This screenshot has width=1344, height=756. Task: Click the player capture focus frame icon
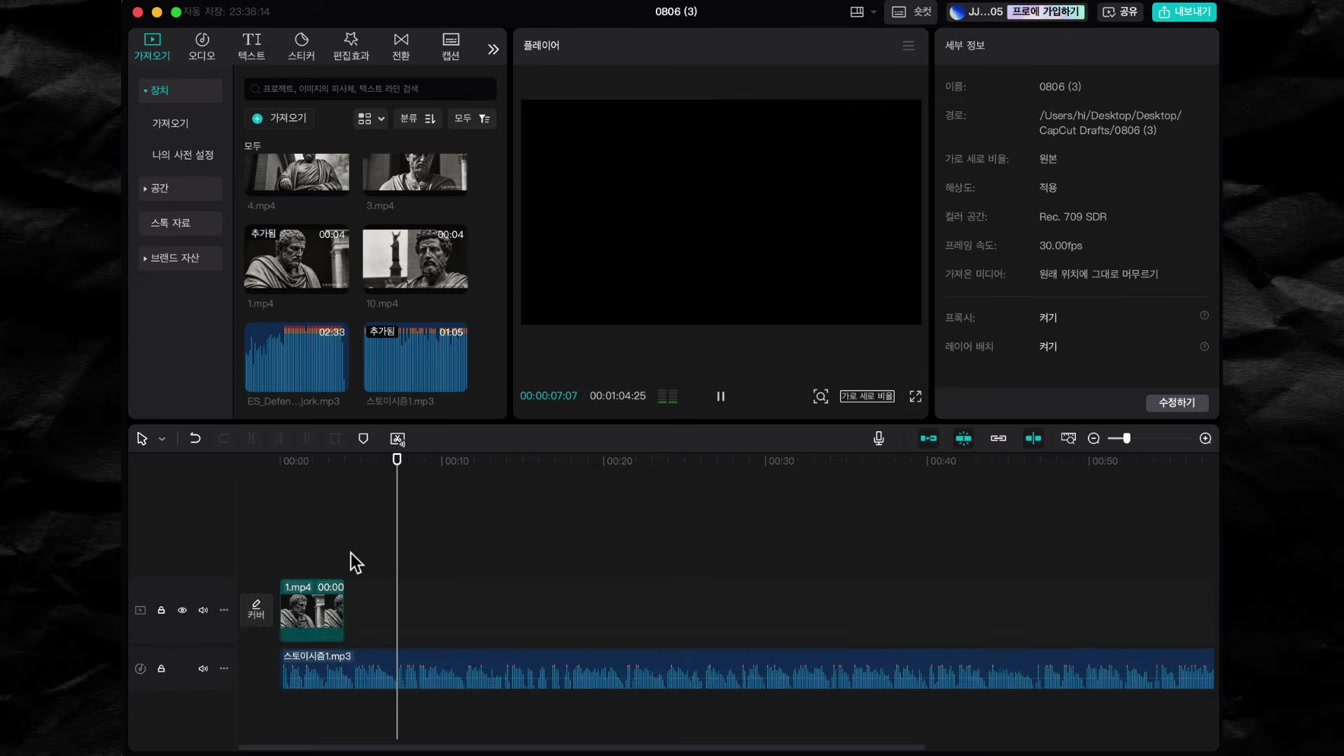820,397
